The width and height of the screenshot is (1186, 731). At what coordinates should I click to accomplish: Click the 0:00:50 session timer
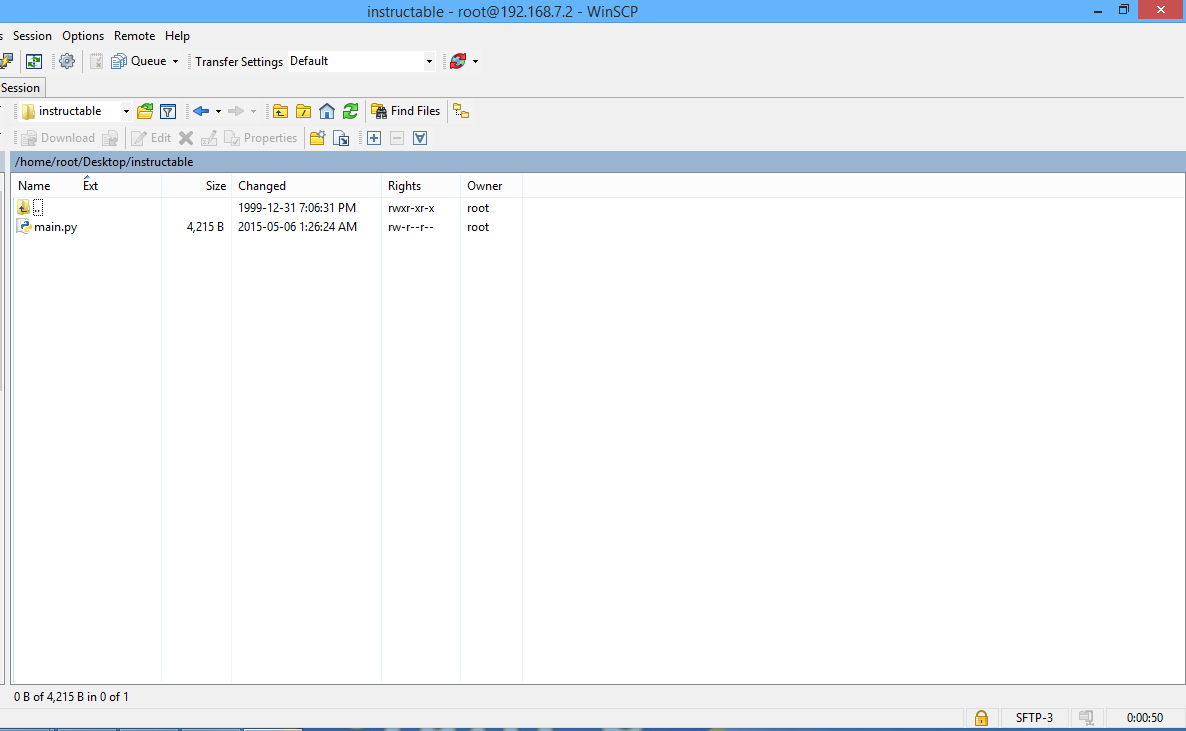tap(1144, 717)
